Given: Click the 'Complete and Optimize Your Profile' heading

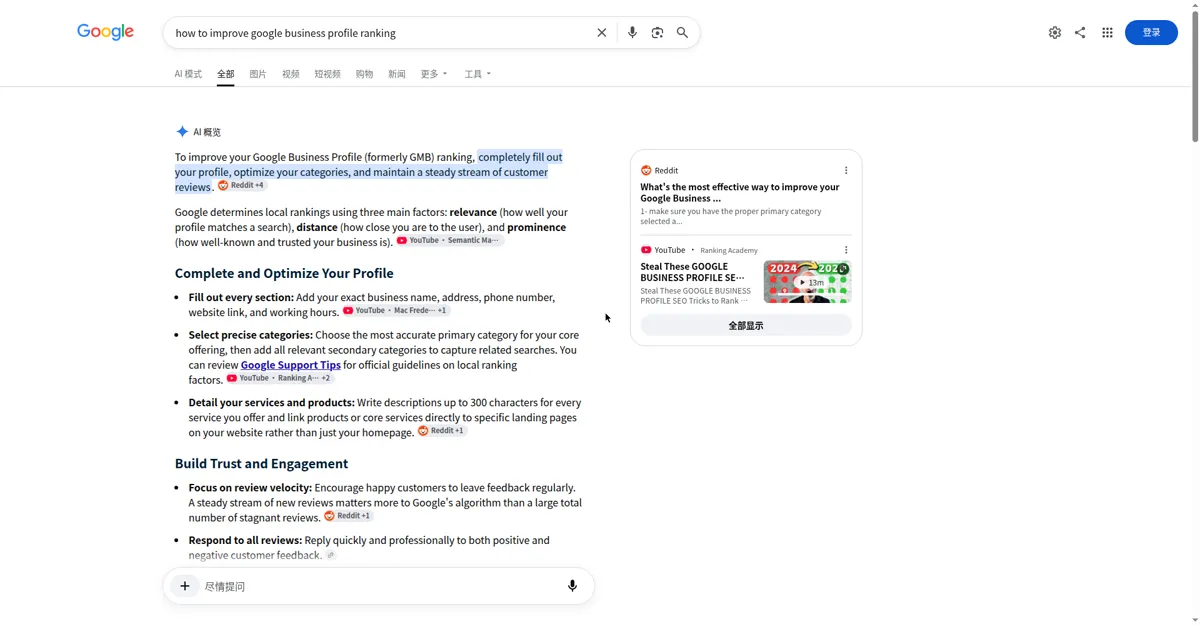Looking at the screenshot, I should 284,273.
